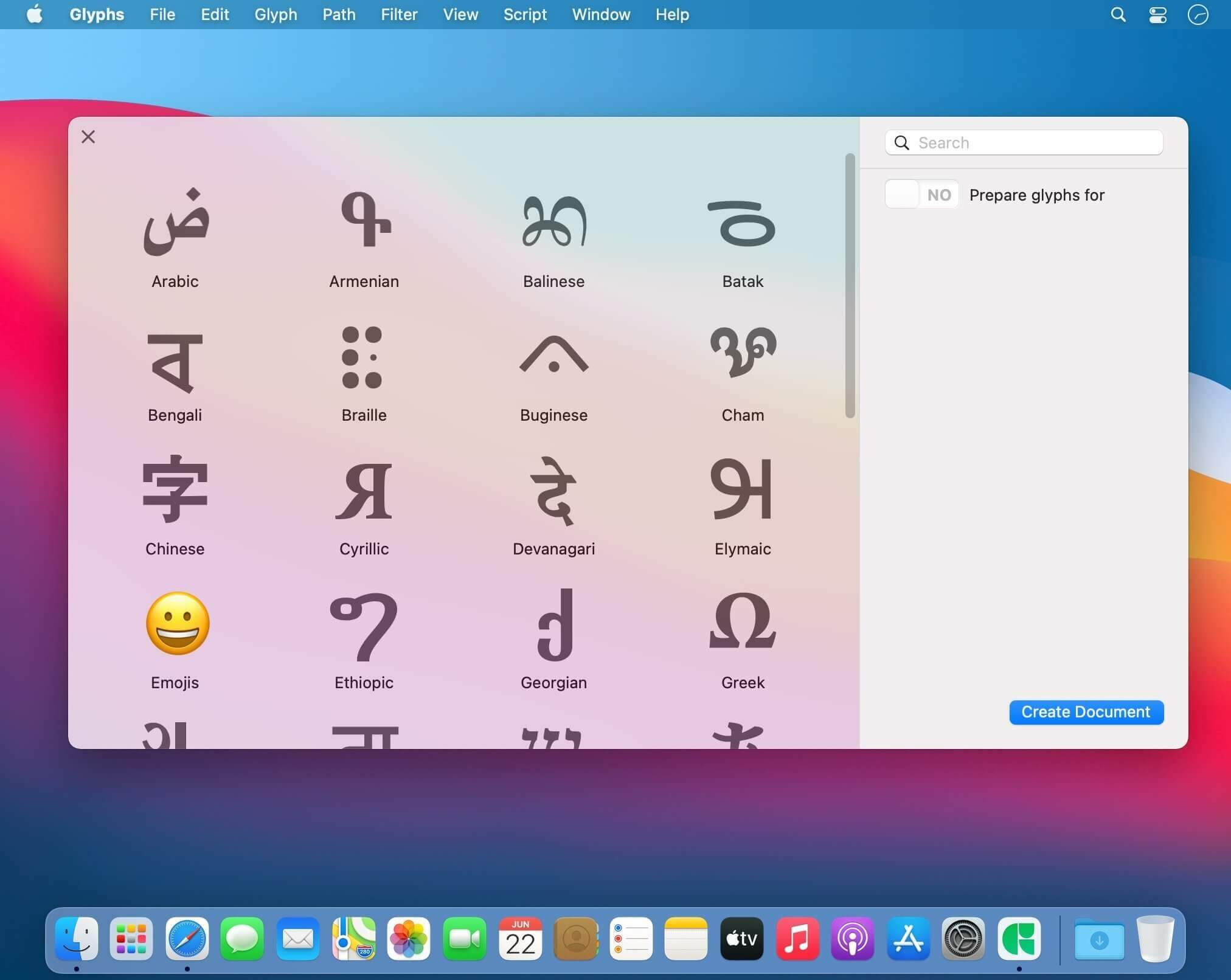Viewport: 1231px width, 980px height.
Task: Choose the Devanagari script icon
Action: pos(554,491)
